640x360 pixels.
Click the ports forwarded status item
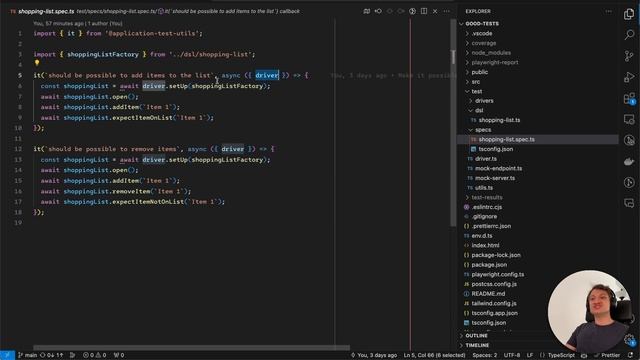pyautogui.click(x=119, y=355)
